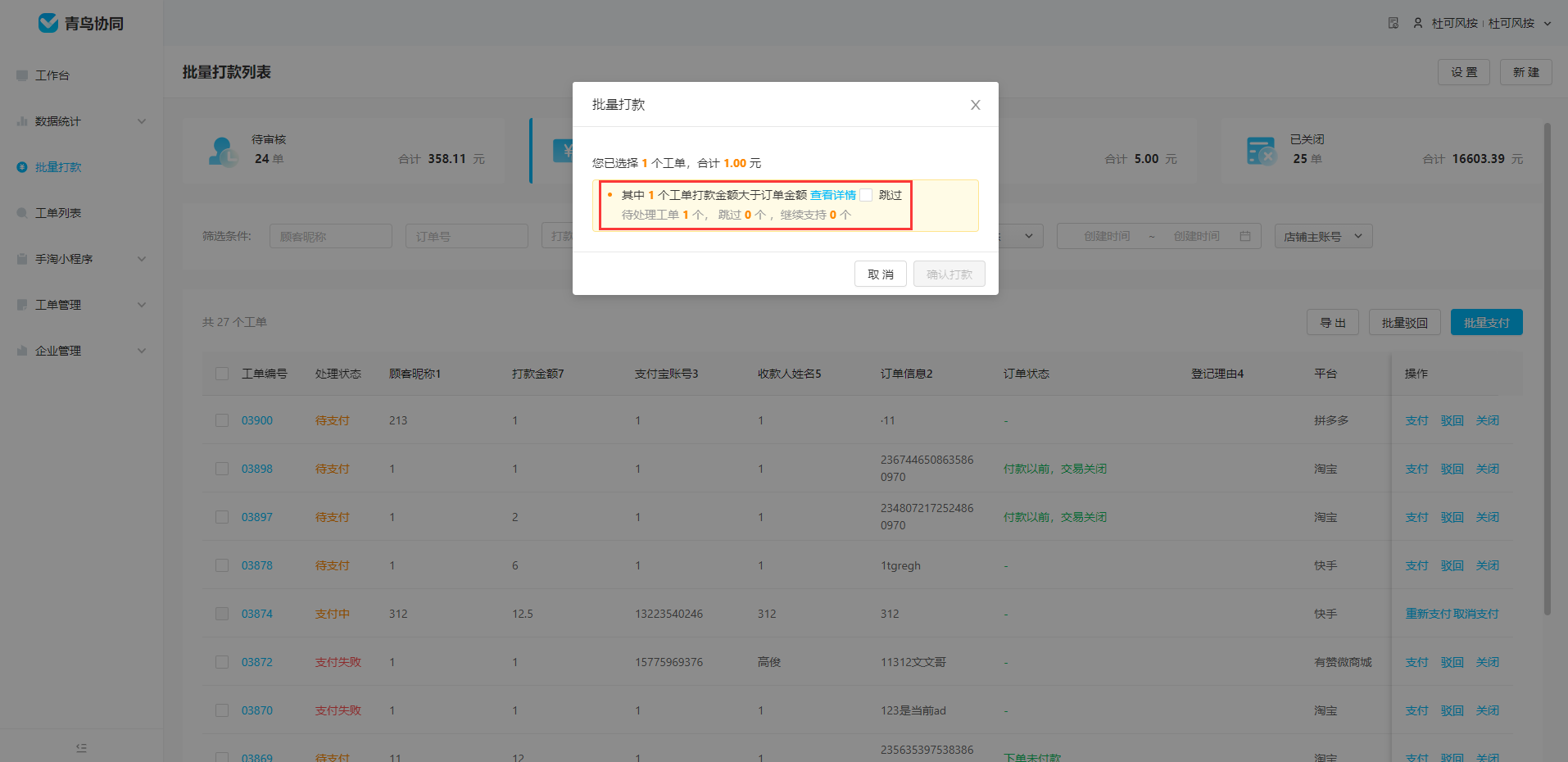This screenshot has height=762, width=1568.
Task: Check the row 03872 checkbox
Action: tap(222, 662)
